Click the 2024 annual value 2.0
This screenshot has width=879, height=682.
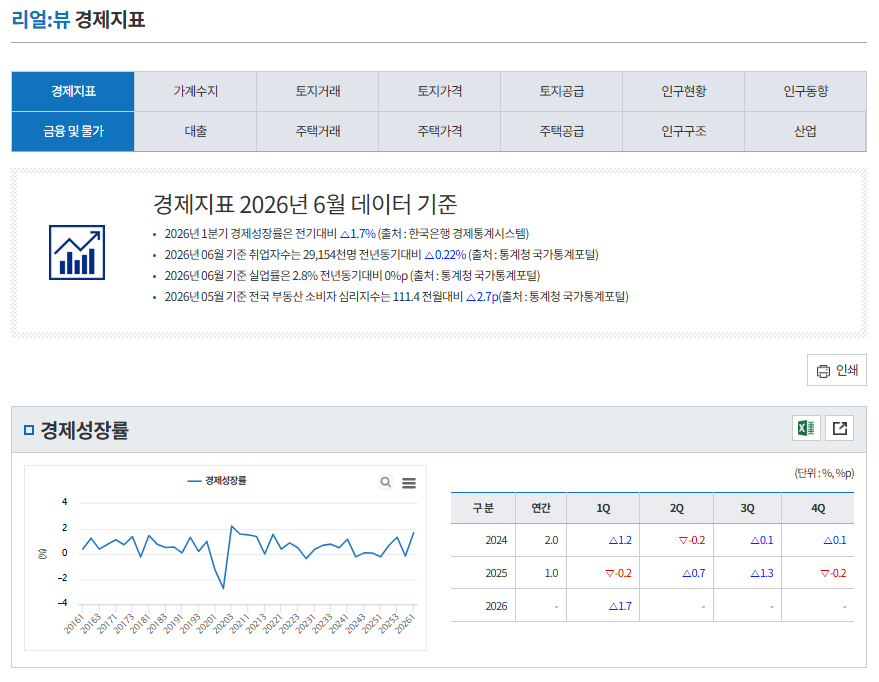551,540
